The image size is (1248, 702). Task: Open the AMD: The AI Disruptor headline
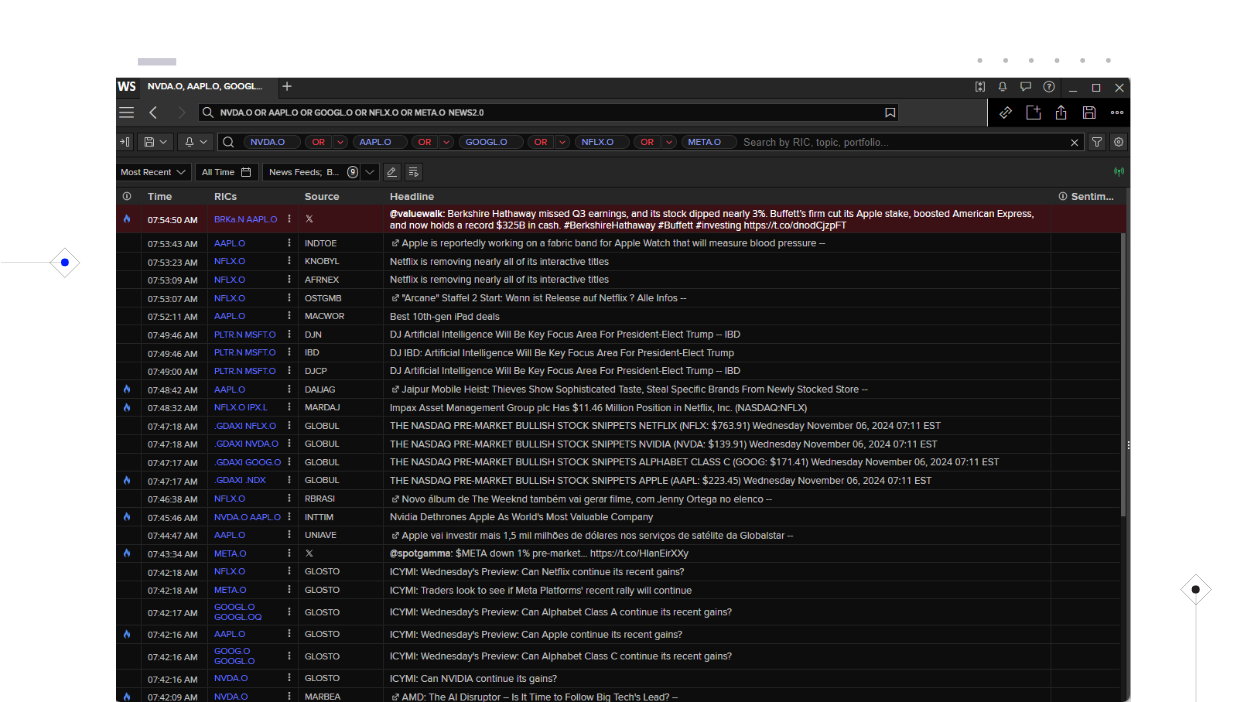point(534,696)
